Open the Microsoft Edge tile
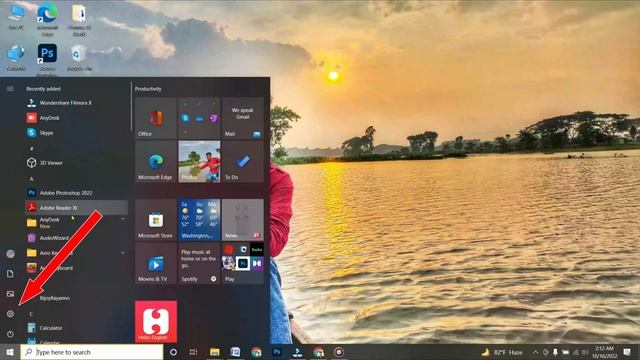The image size is (640, 360). tap(156, 162)
